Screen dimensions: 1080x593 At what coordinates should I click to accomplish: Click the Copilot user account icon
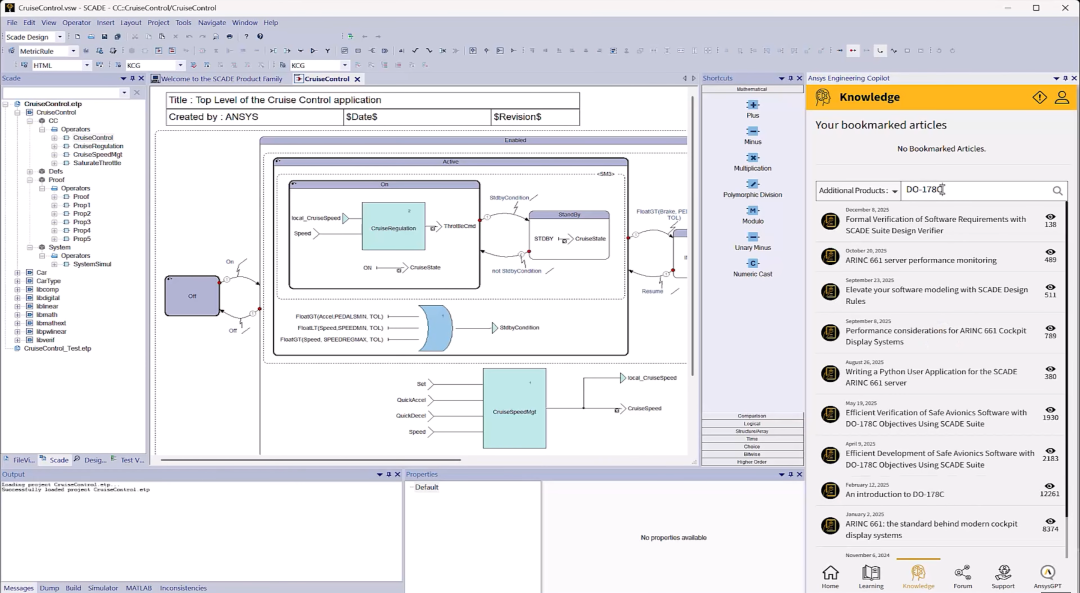(x=1061, y=97)
